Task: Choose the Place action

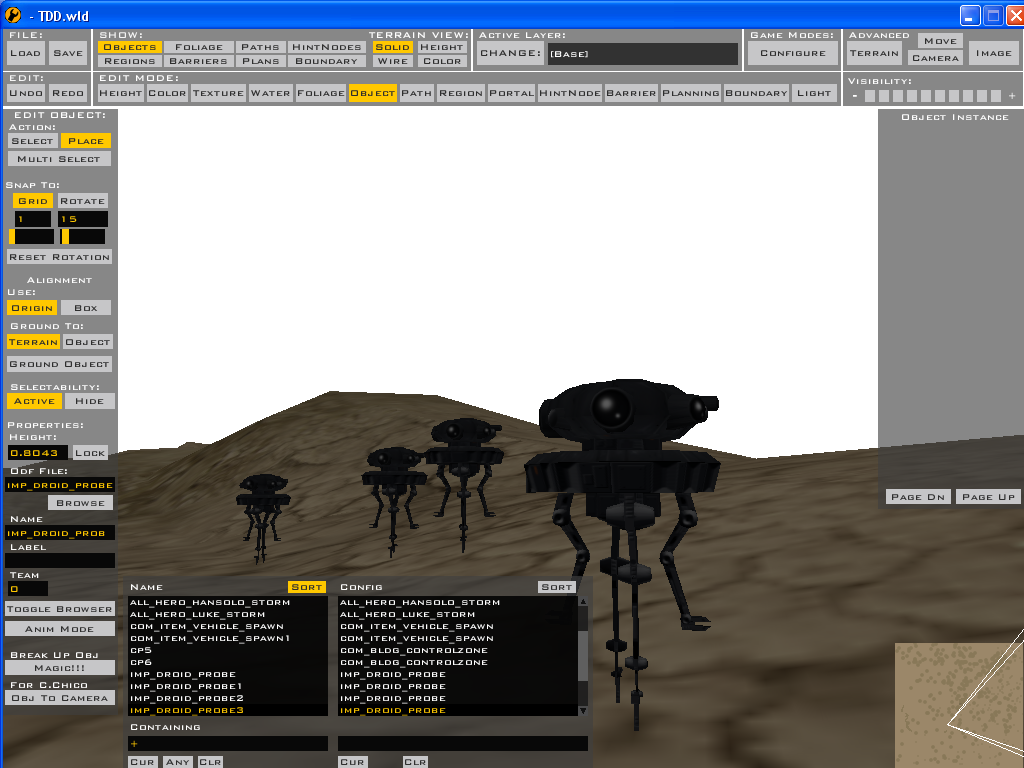Action: [x=86, y=141]
